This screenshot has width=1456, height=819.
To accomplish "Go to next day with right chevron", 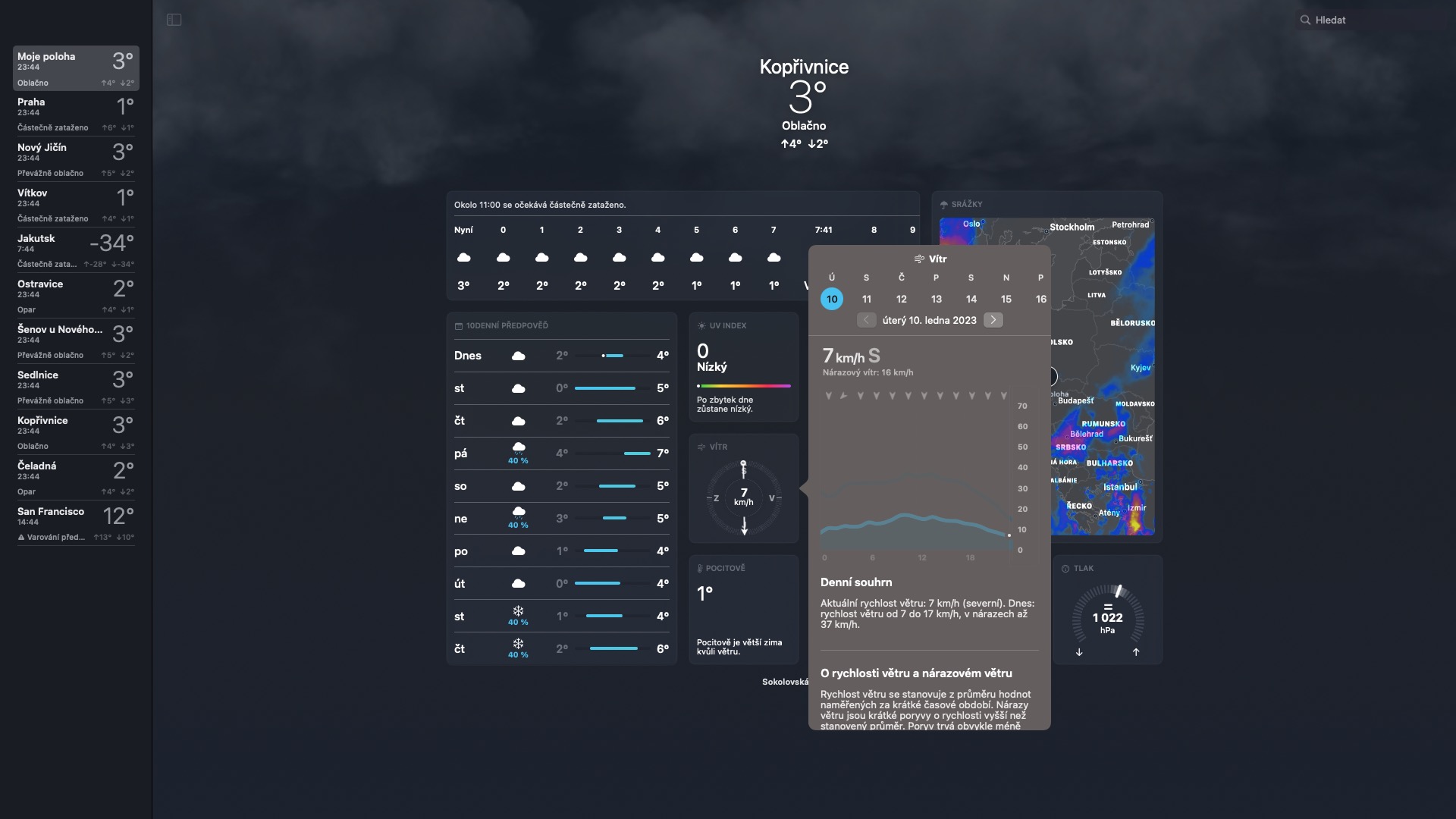I will pos(993,320).
